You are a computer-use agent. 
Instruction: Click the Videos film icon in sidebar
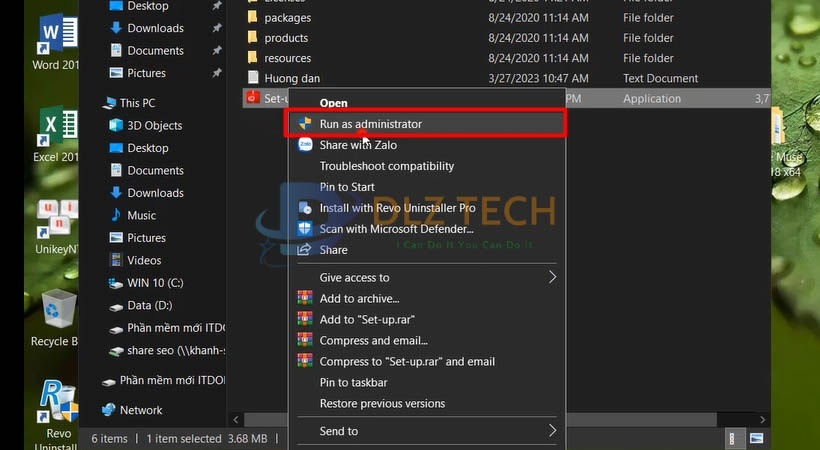[116, 260]
